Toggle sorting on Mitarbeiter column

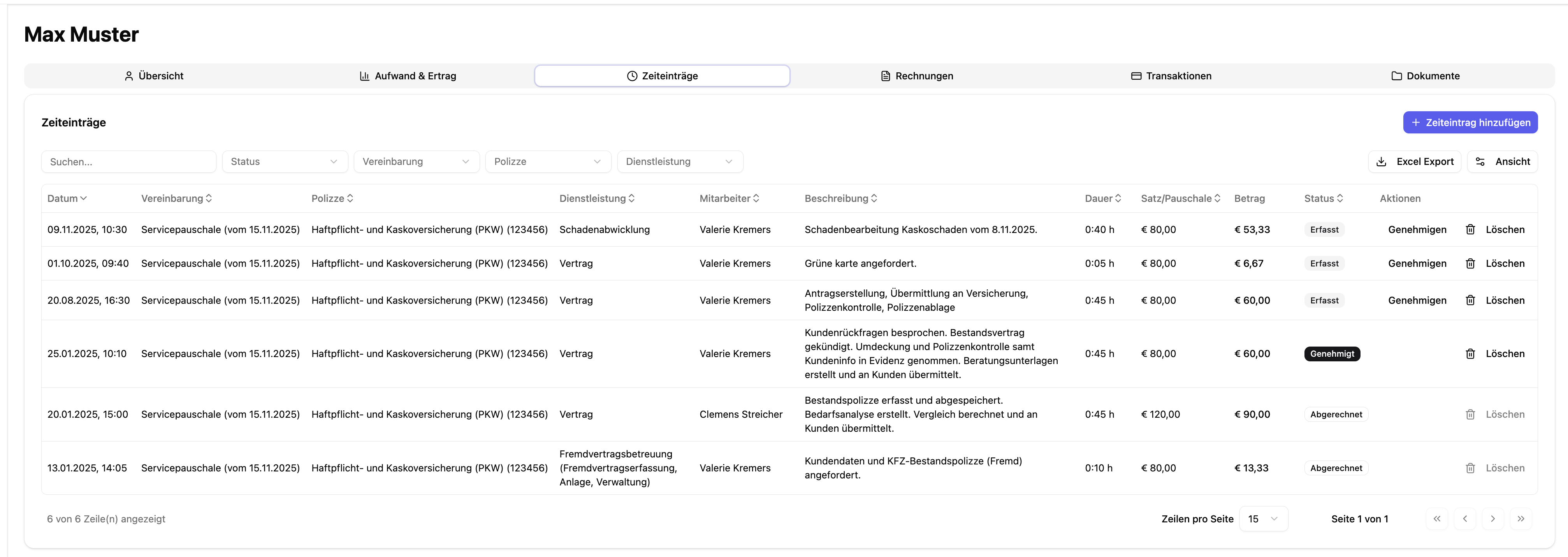click(729, 198)
